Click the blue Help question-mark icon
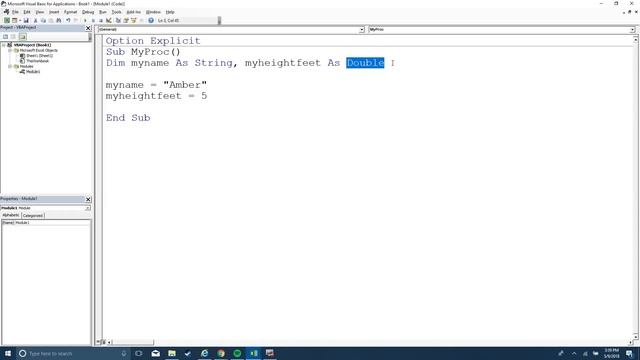 click(151, 20)
